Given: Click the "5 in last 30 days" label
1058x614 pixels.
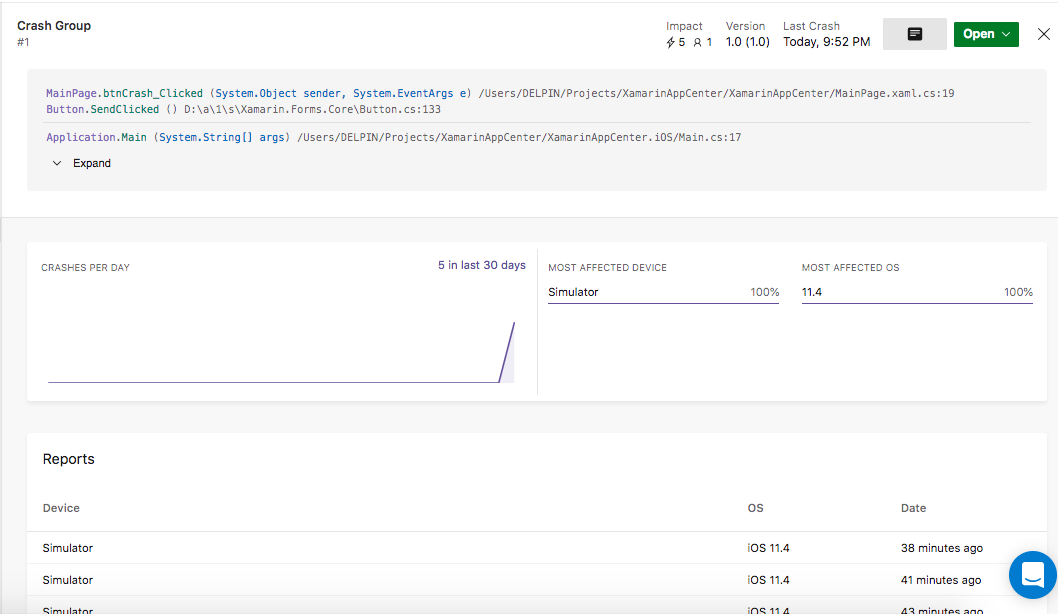Looking at the screenshot, I should pos(481,264).
